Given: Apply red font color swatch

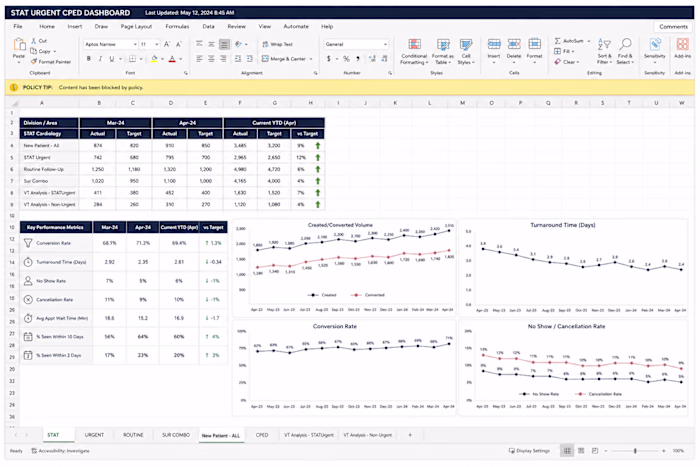Looking at the screenshot, I should point(172,59).
